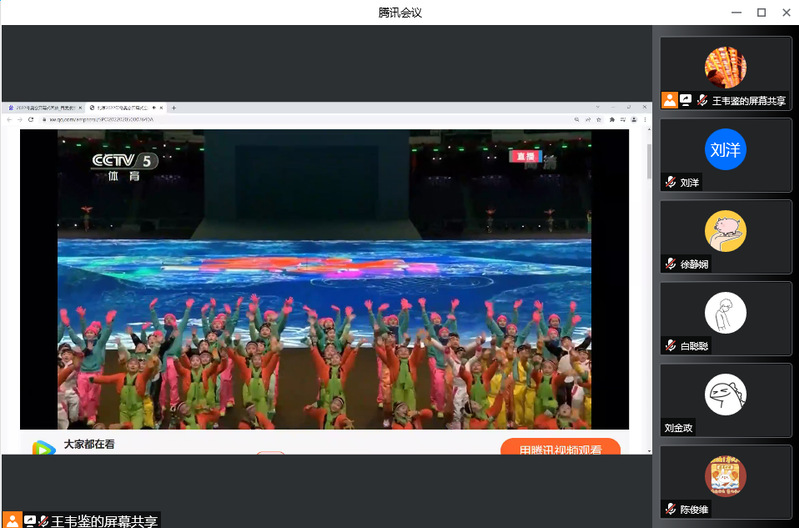Screen dimensions: 799x528
Task: Open the browser three-dot menu
Action: 645,119
